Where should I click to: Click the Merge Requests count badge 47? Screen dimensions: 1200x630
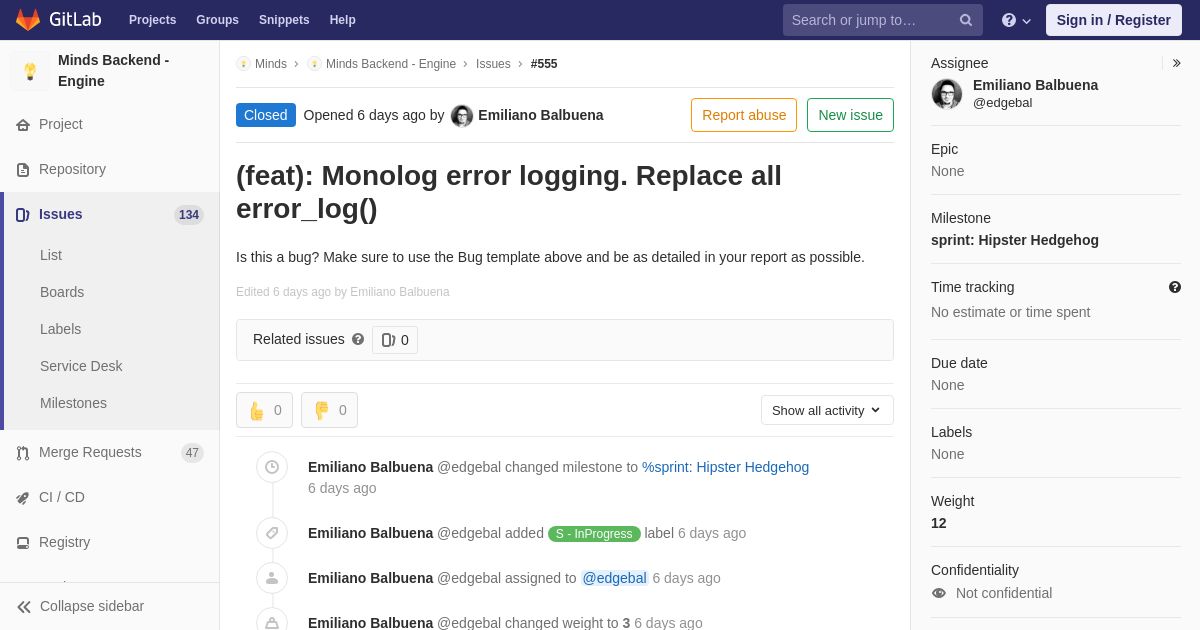(x=192, y=453)
